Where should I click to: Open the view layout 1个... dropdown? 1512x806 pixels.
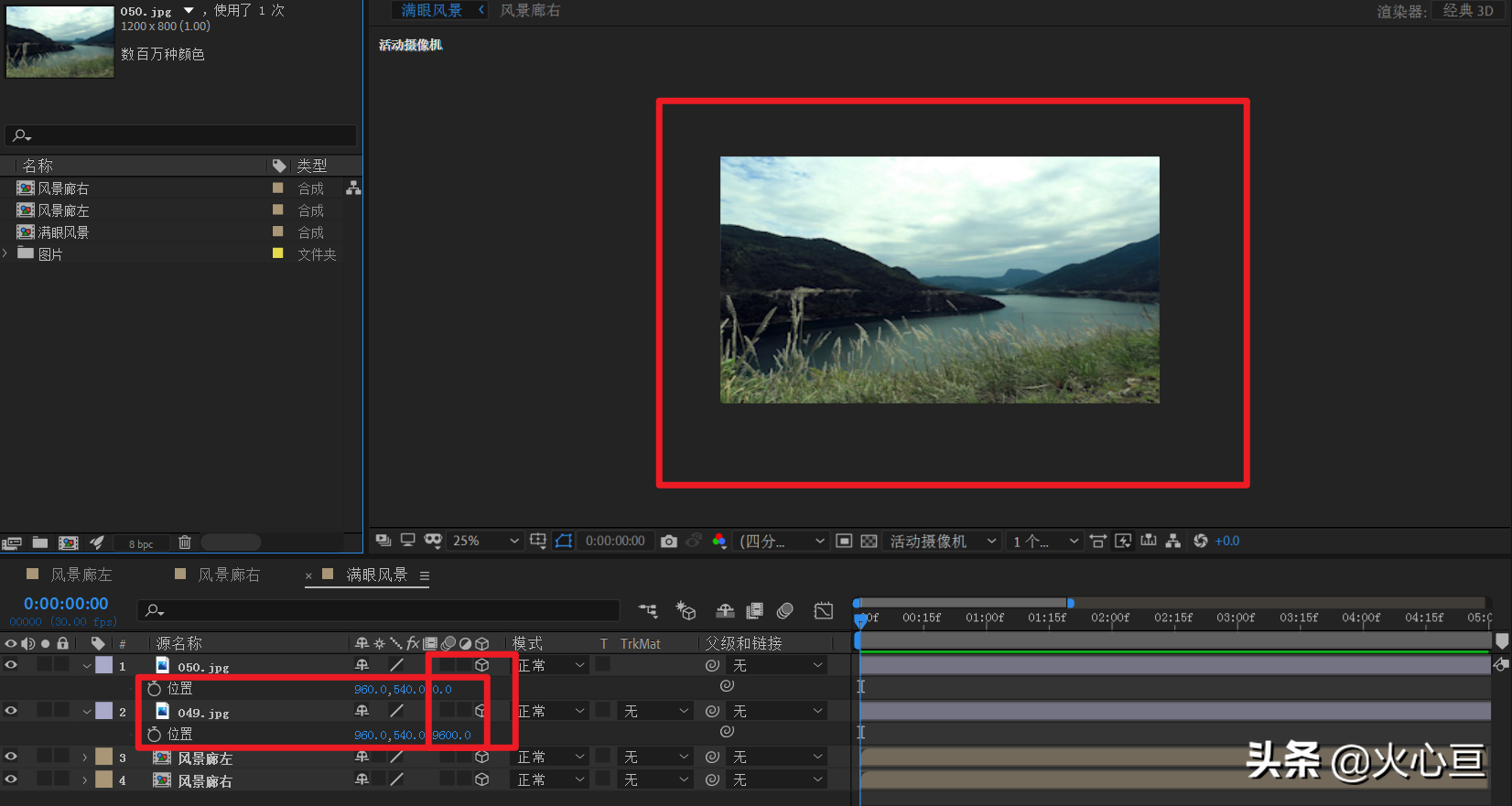(x=1045, y=541)
